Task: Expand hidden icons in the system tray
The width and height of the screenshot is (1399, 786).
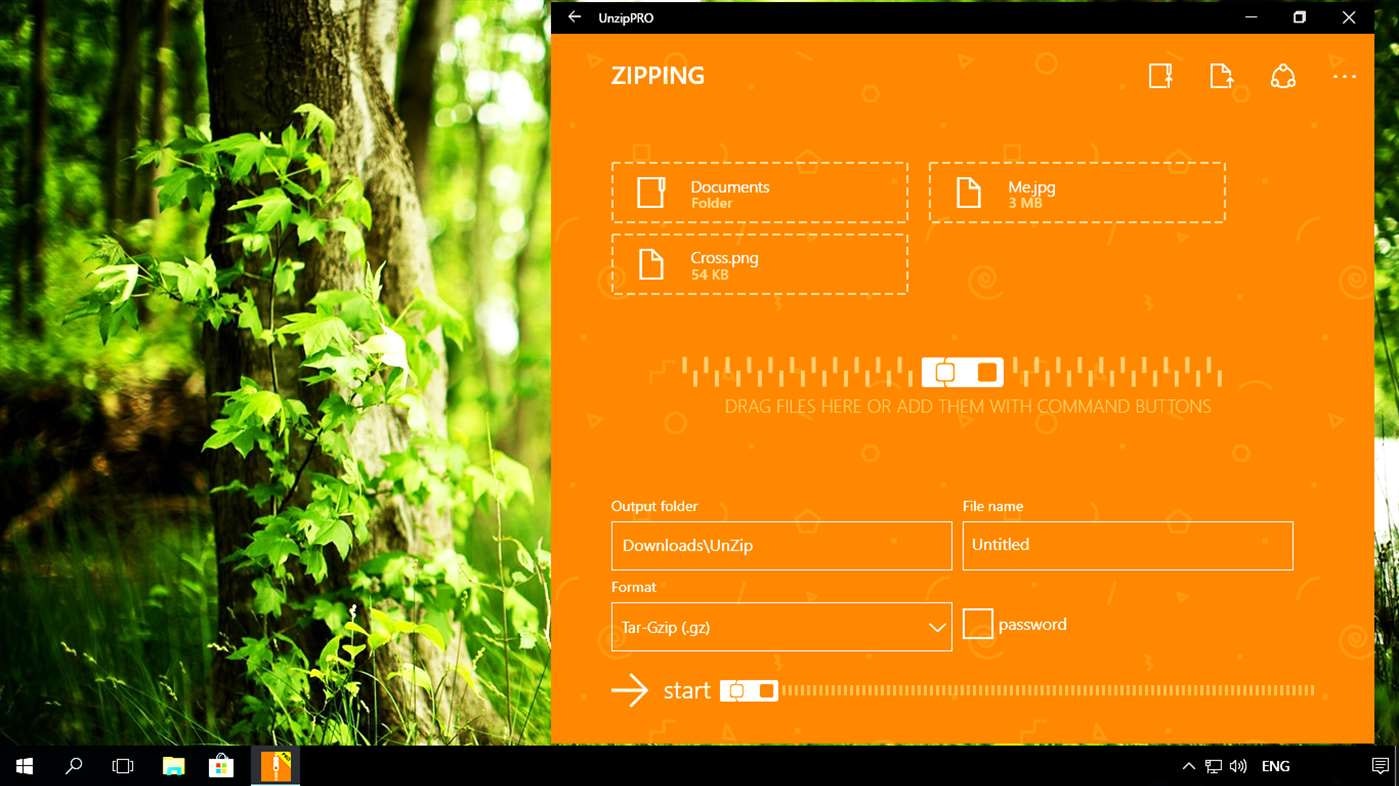Action: point(1187,765)
